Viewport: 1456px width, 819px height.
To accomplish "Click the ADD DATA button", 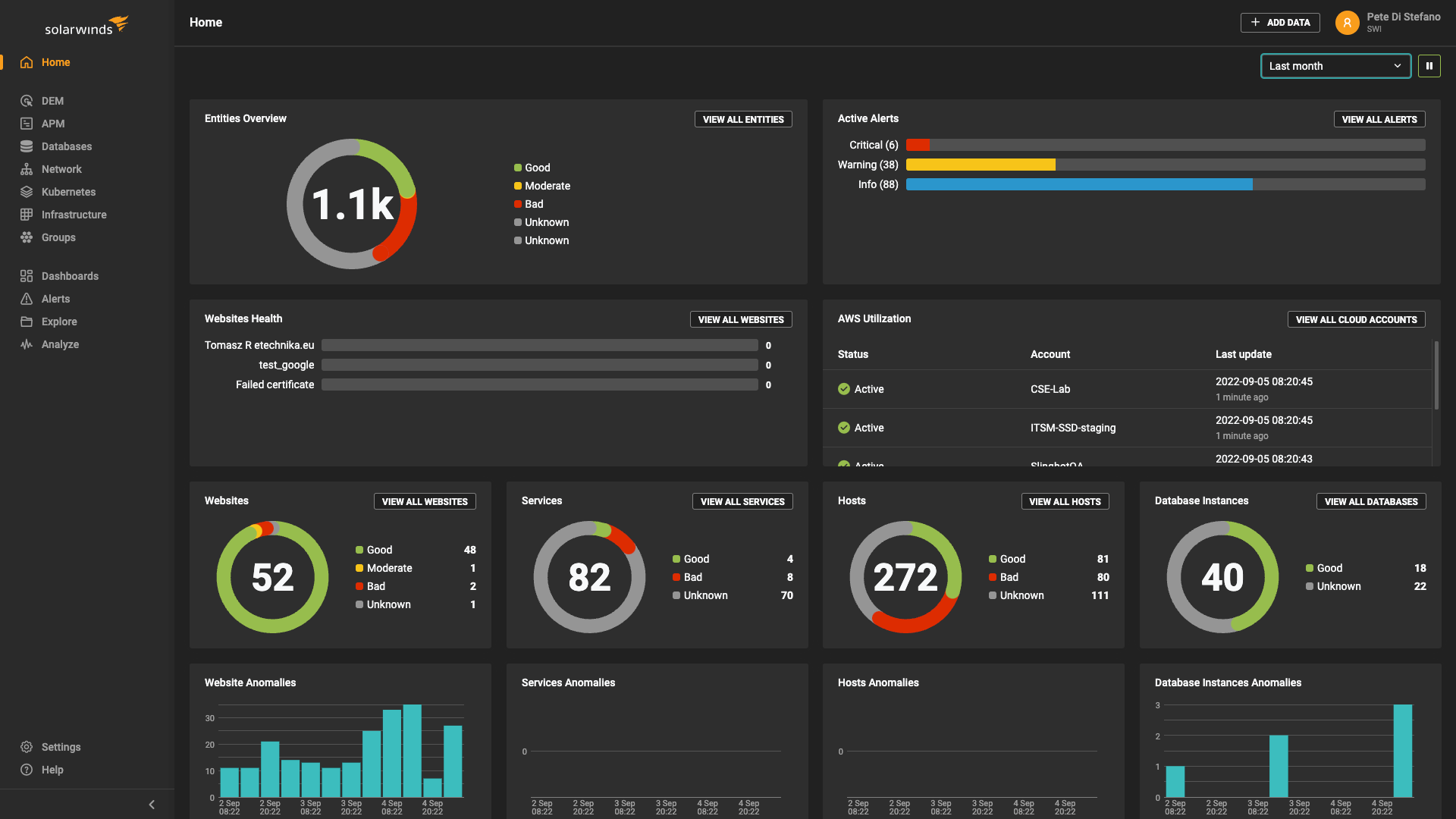I will point(1280,23).
